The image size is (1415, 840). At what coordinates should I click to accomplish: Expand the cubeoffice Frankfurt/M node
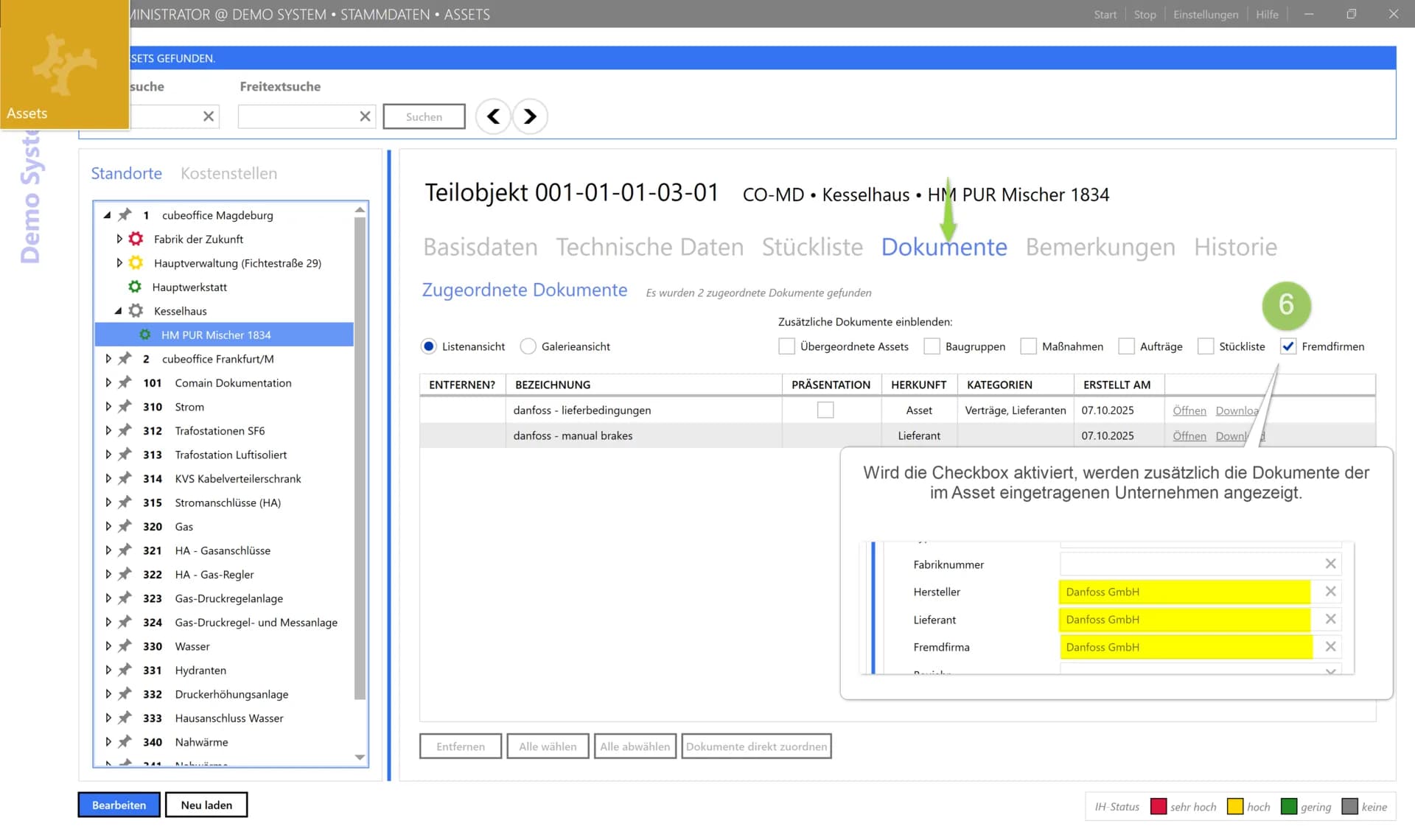(x=108, y=359)
